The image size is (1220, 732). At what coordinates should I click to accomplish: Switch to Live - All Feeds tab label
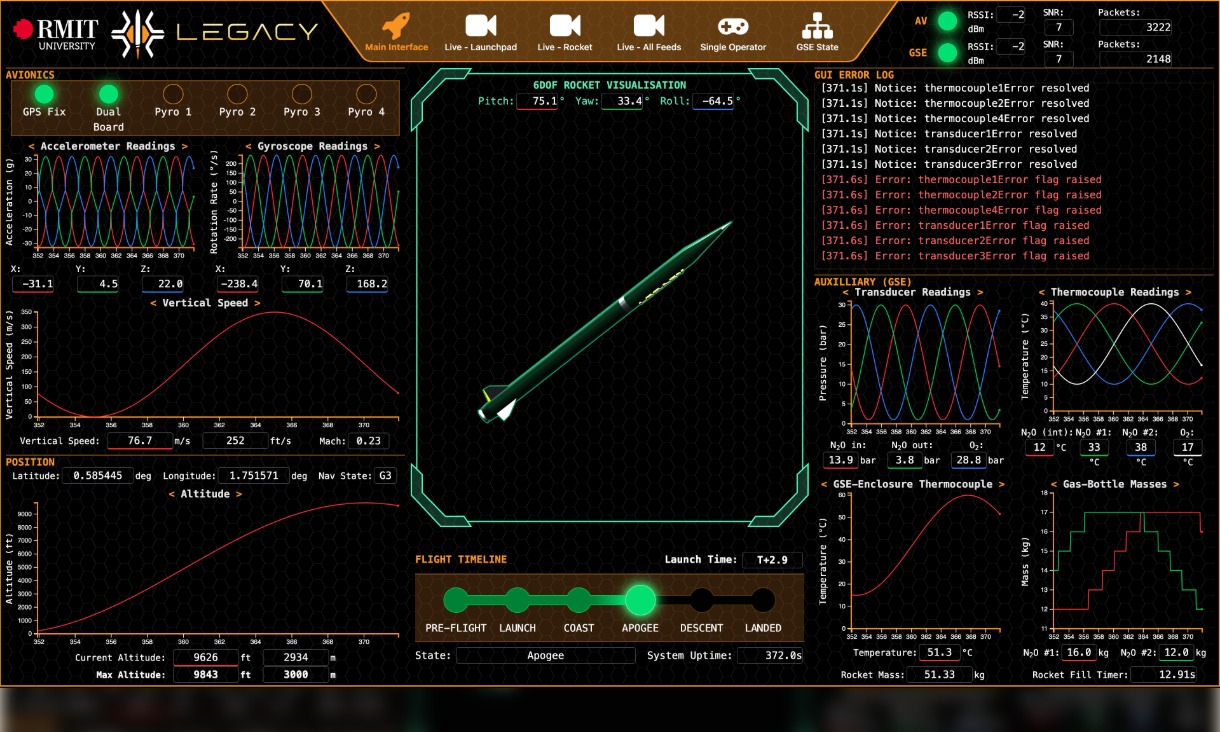pyautogui.click(x=649, y=47)
